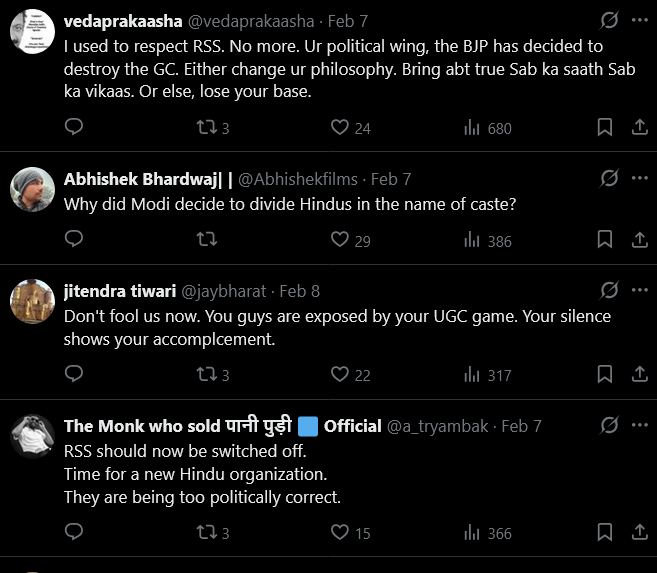Like vedaprakaasha's tweet with 24 likes
This screenshot has height=573, width=657.
[x=340, y=127]
